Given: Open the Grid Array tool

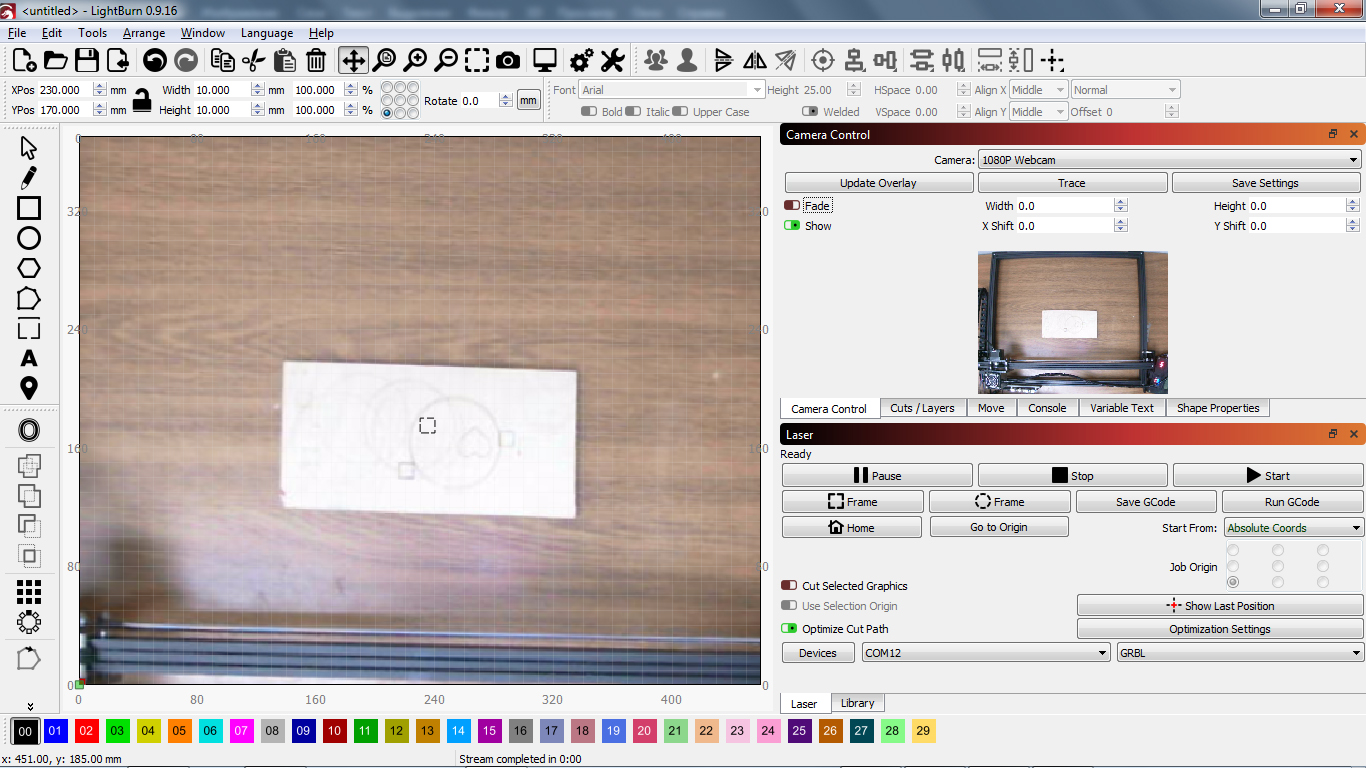Looking at the screenshot, I should (x=29, y=592).
